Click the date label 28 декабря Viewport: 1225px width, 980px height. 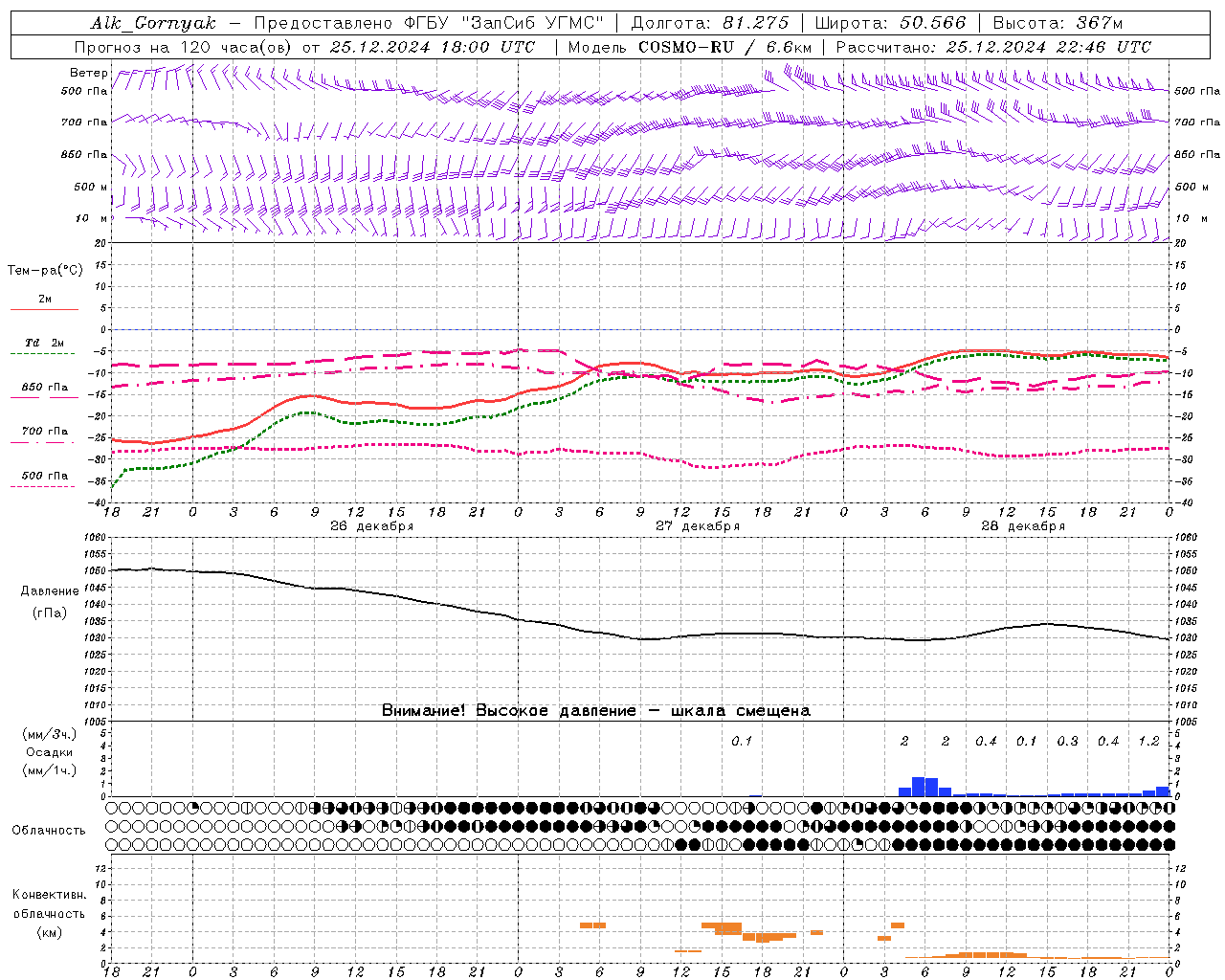(x=1023, y=526)
